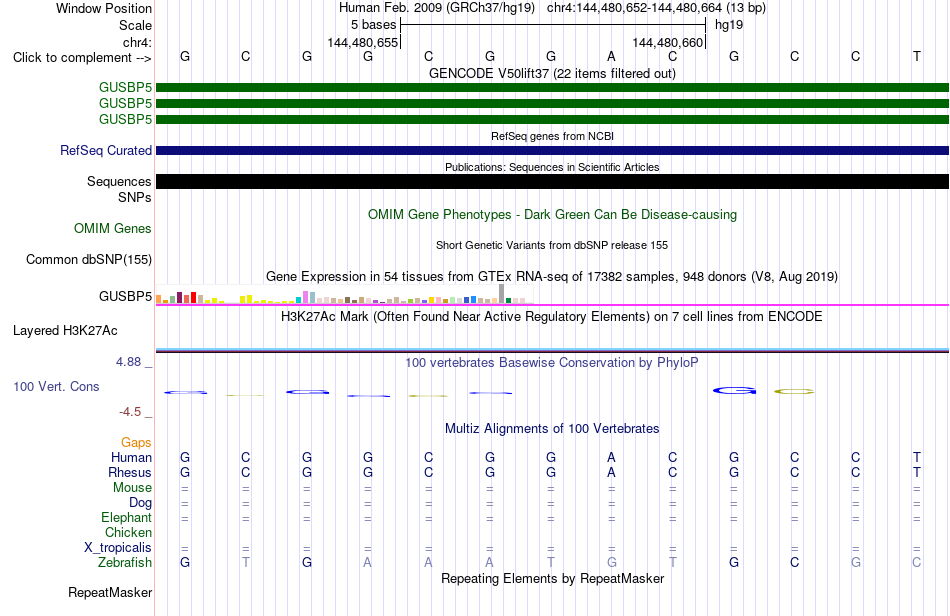Click the "Dog" species label
Image resolution: width=950 pixels, height=616 pixels.
point(141,503)
